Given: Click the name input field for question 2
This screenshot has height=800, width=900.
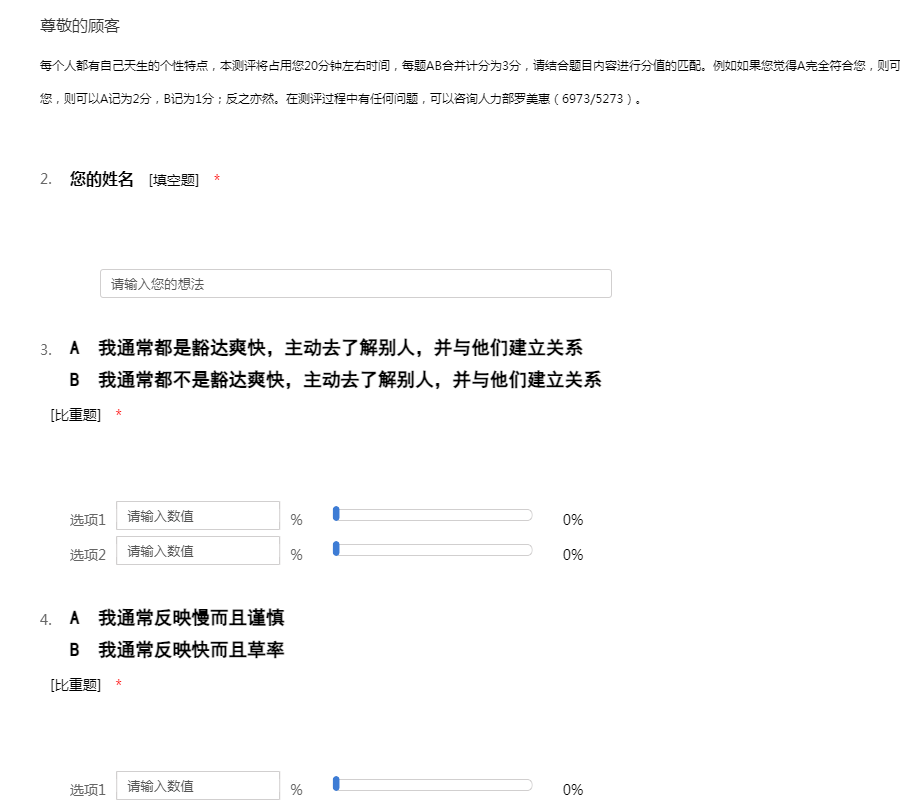Looking at the screenshot, I should click(x=356, y=284).
